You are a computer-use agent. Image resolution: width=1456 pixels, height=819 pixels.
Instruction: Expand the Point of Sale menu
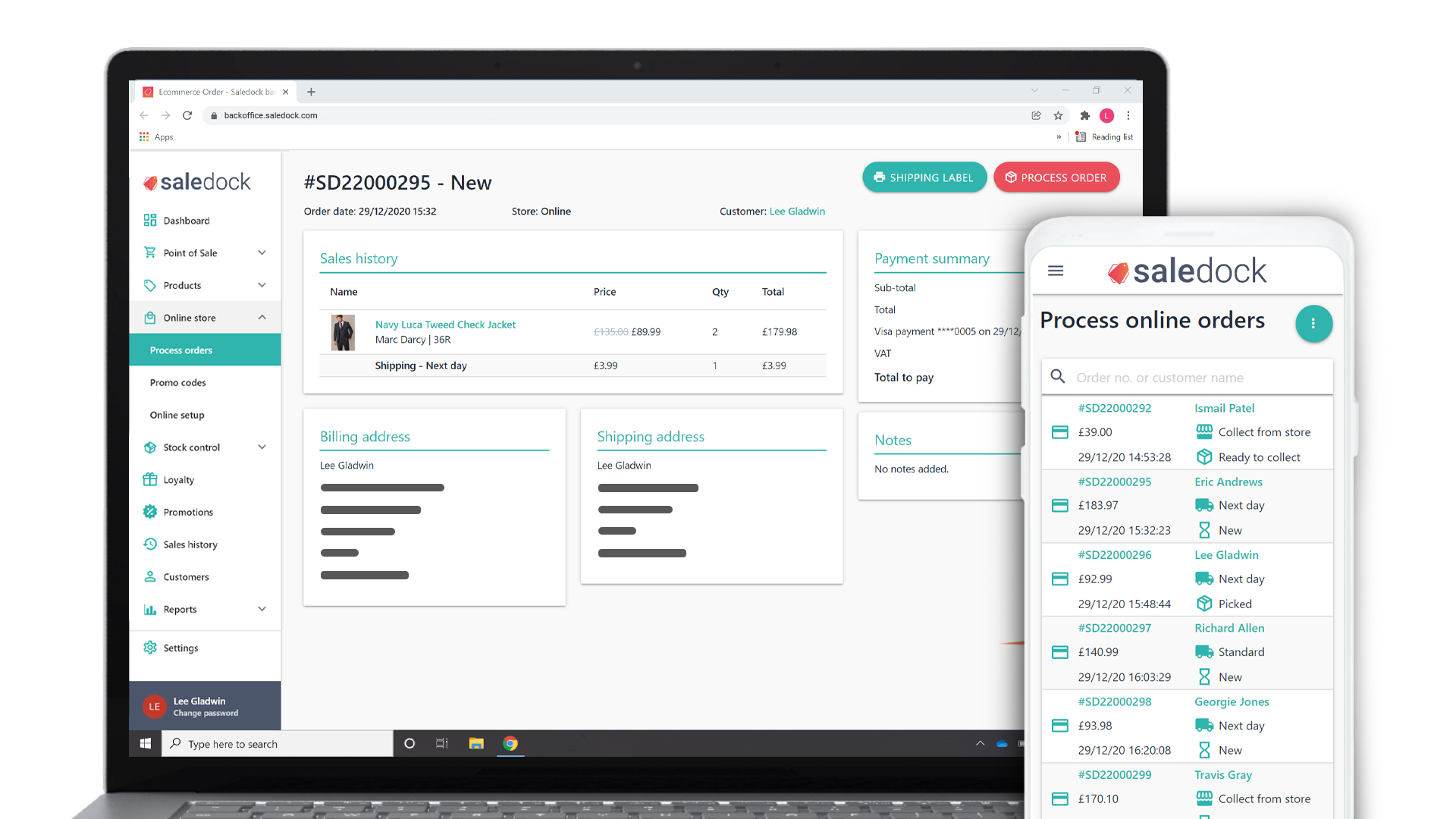point(262,253)
